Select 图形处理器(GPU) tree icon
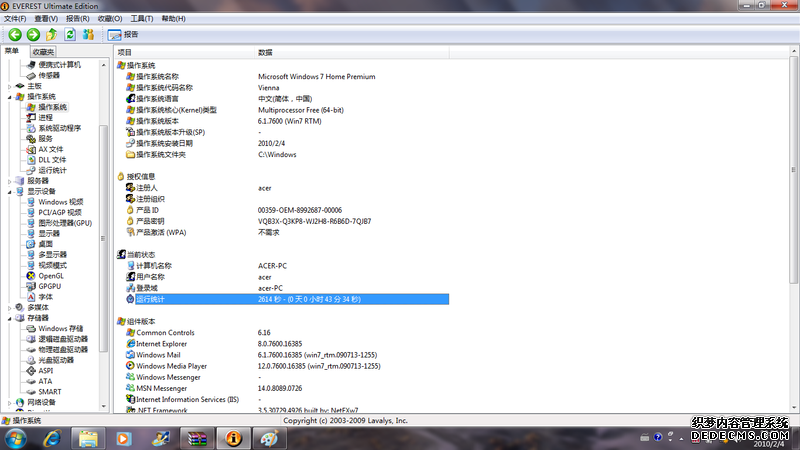The height and width of the screenshot is (450, 800). (x=31, y=223)
